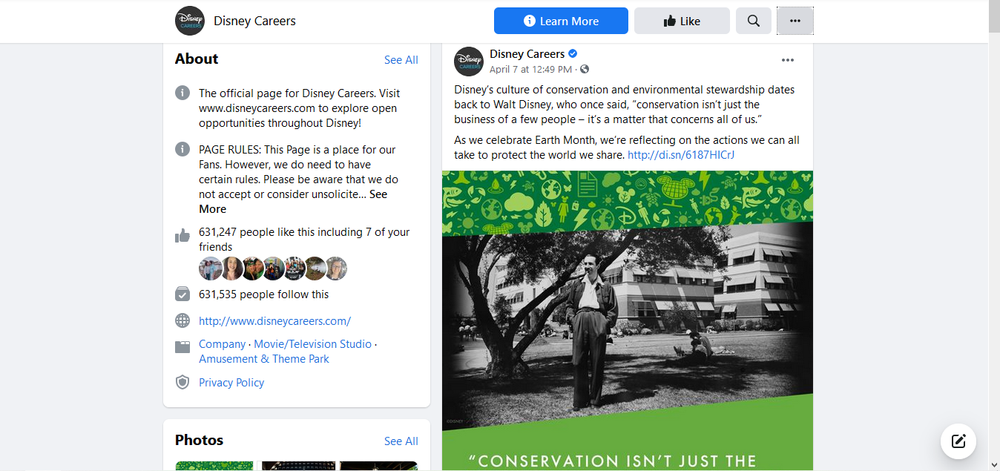The image size is (1000, 471).
Task: Click the category icon beside Company
Action: point(182,347)
